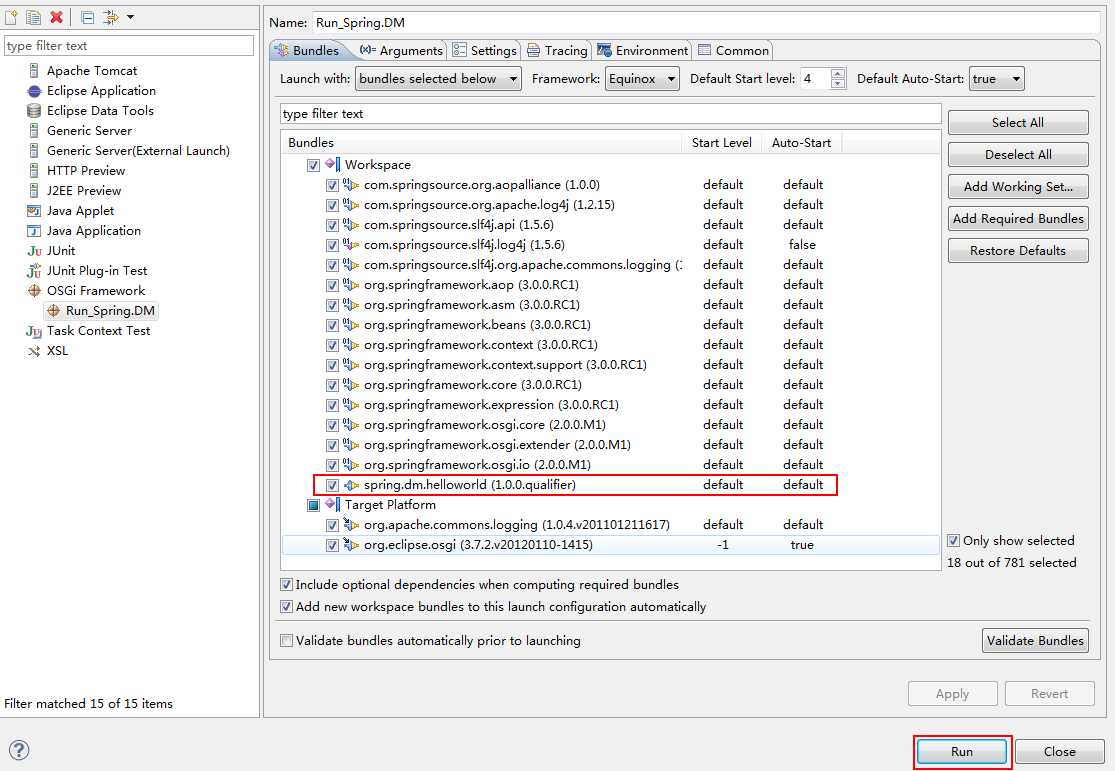Uncheck the spring.dm.helloworld bundle checkbox

pyautogui.click(x=332, y=485)
